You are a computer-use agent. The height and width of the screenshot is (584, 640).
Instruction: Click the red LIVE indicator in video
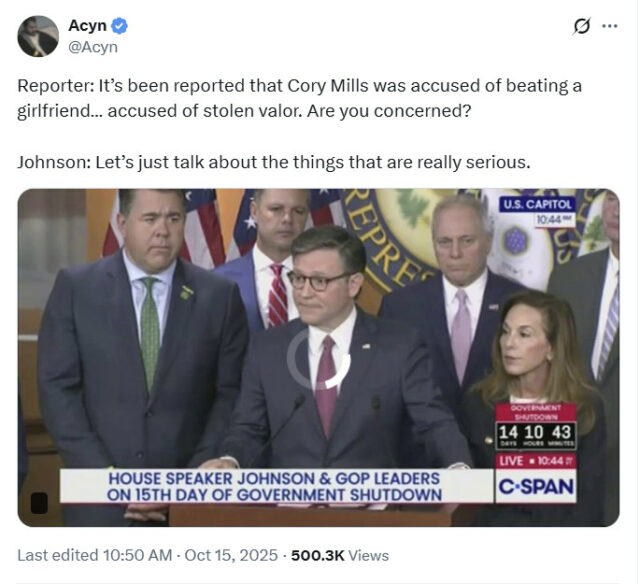pos(535,459)
